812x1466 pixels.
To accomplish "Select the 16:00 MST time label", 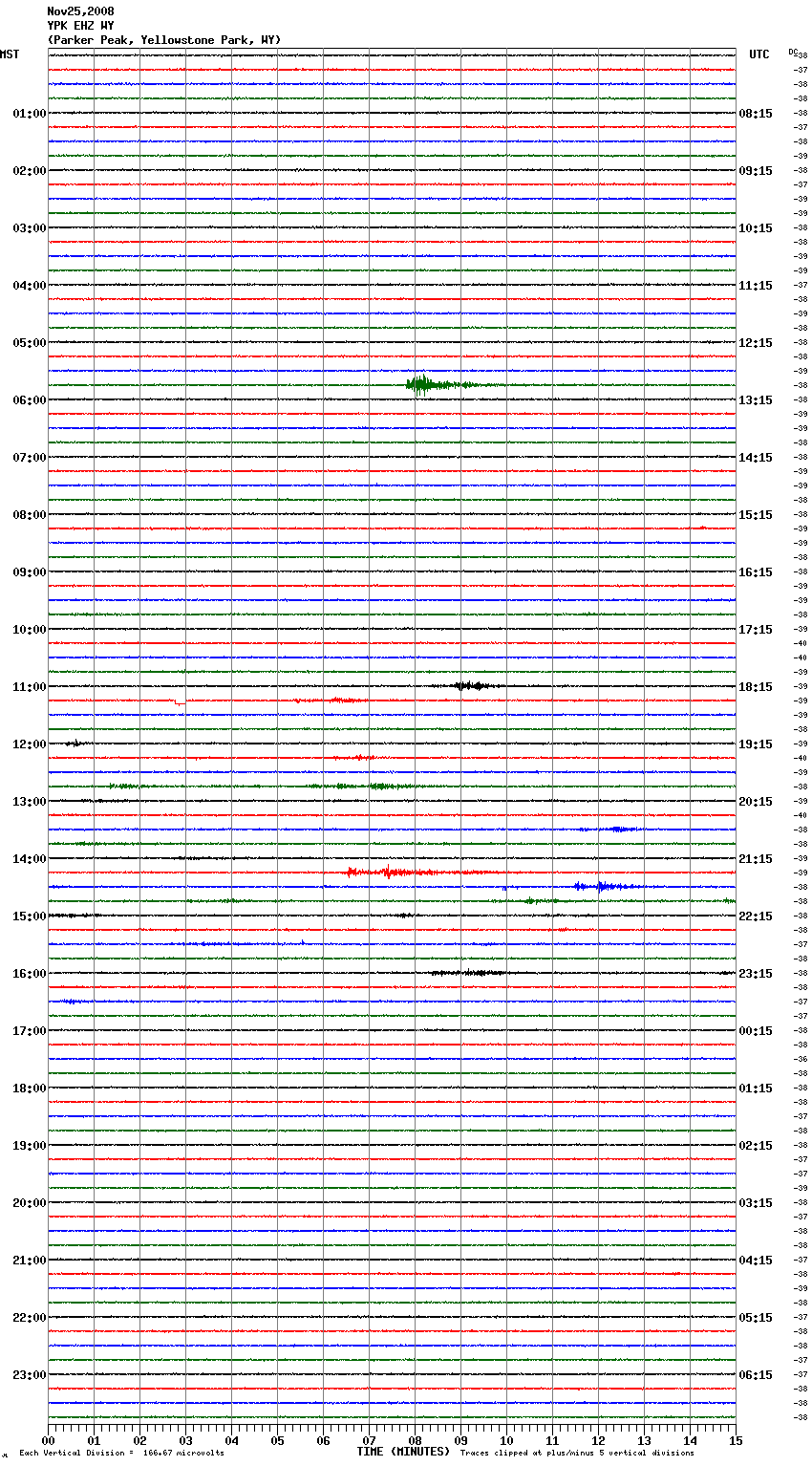I will (30, 974).
